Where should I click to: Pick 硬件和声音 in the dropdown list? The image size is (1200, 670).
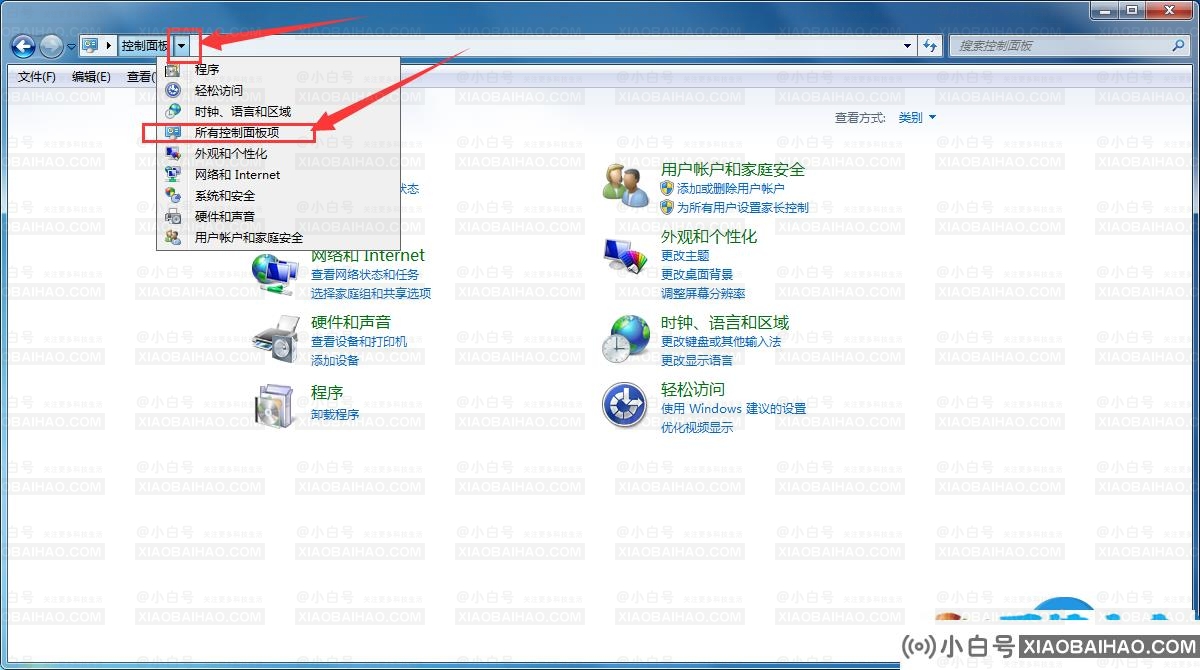279,216
